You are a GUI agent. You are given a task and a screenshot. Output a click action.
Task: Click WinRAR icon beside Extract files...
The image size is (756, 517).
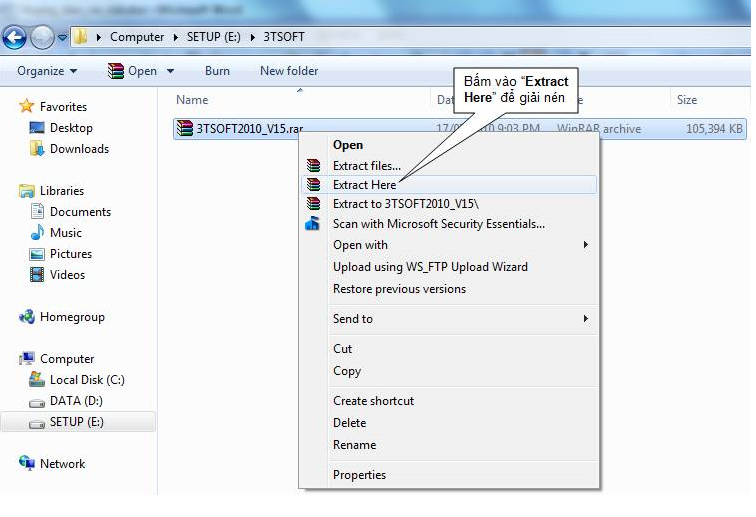coord(313,165)
